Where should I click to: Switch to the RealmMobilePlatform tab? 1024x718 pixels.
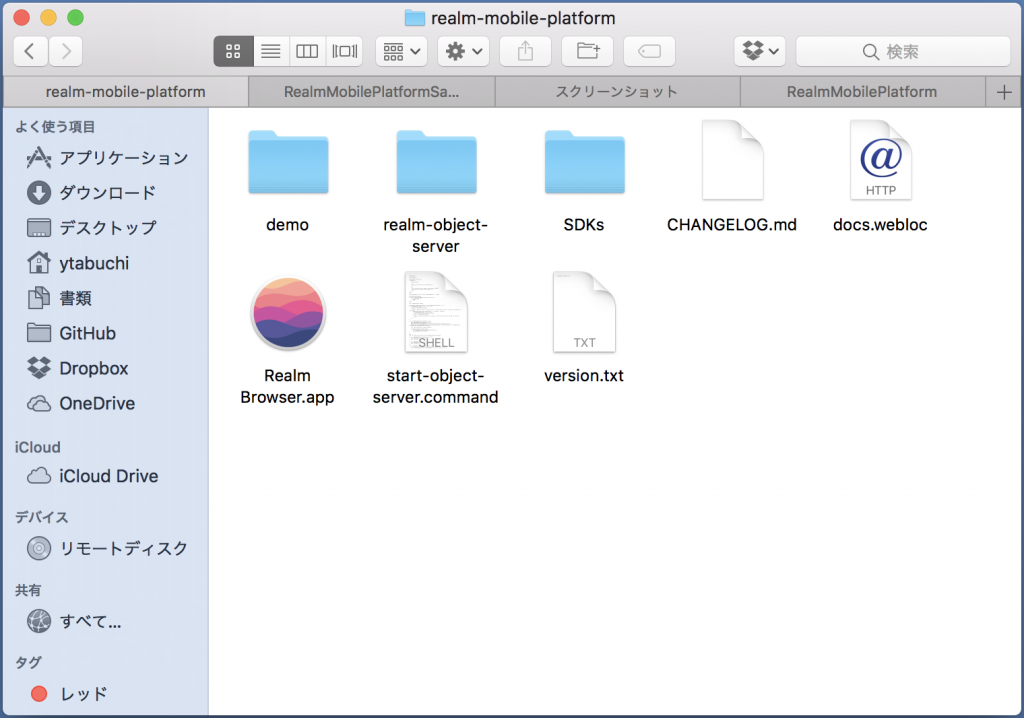[x=862, y=92]
